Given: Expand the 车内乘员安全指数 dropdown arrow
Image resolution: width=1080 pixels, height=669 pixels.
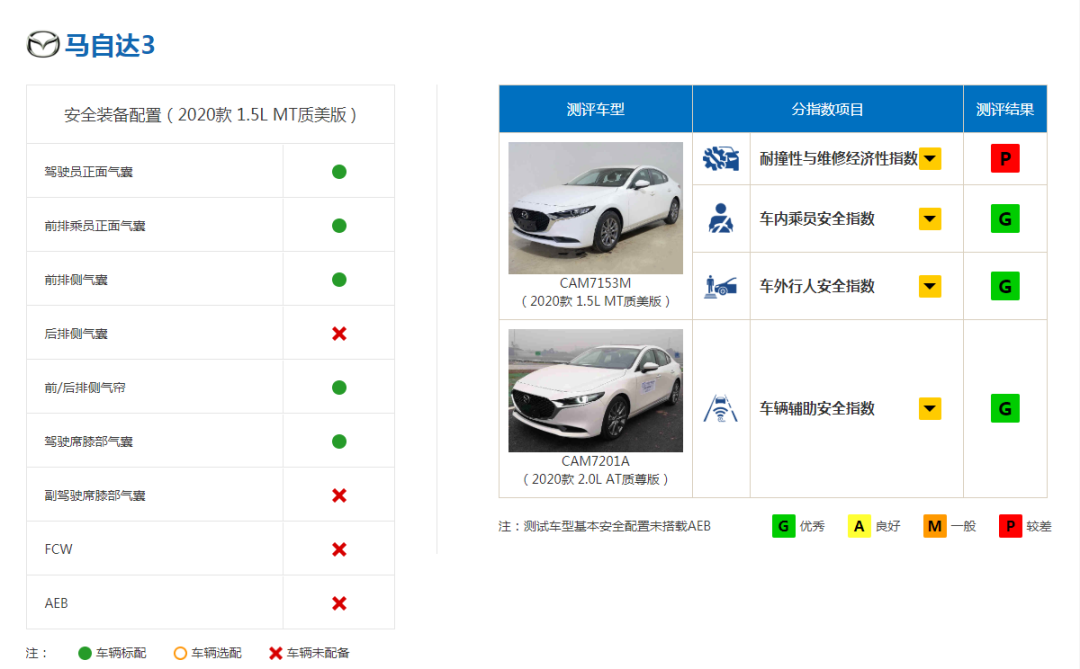Looking at the screenshot, I should point(930,218).
